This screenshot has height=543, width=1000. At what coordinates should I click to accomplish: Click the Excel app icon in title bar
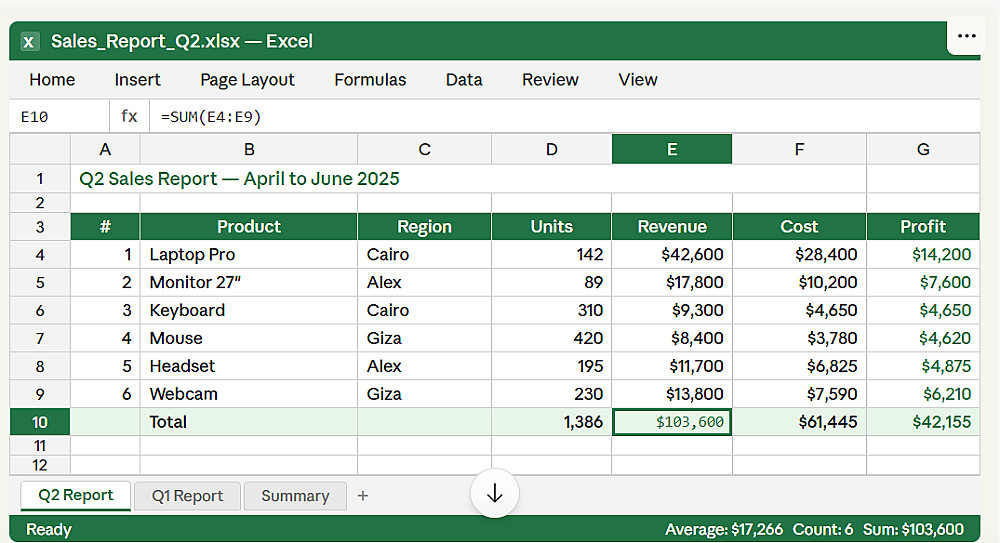[x=30, y=41]
